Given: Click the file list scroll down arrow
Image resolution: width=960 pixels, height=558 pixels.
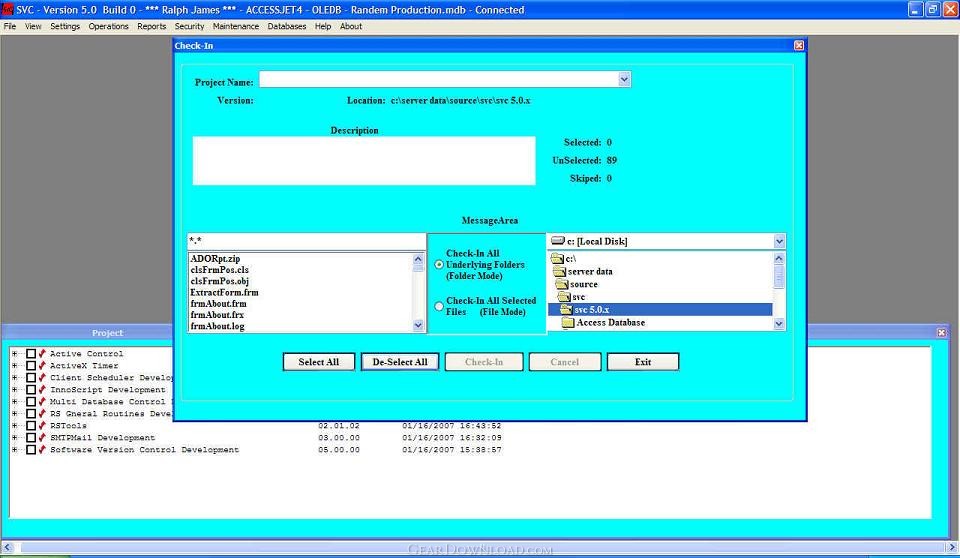Looking at the screenshot, I should pyautogui.click(x=418, y=325).
